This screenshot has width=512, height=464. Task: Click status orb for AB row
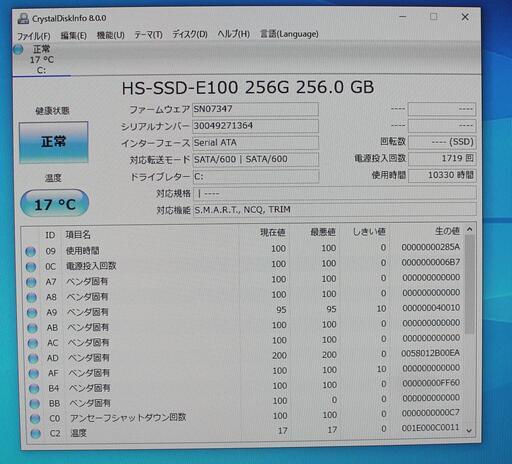pos(32,328)
